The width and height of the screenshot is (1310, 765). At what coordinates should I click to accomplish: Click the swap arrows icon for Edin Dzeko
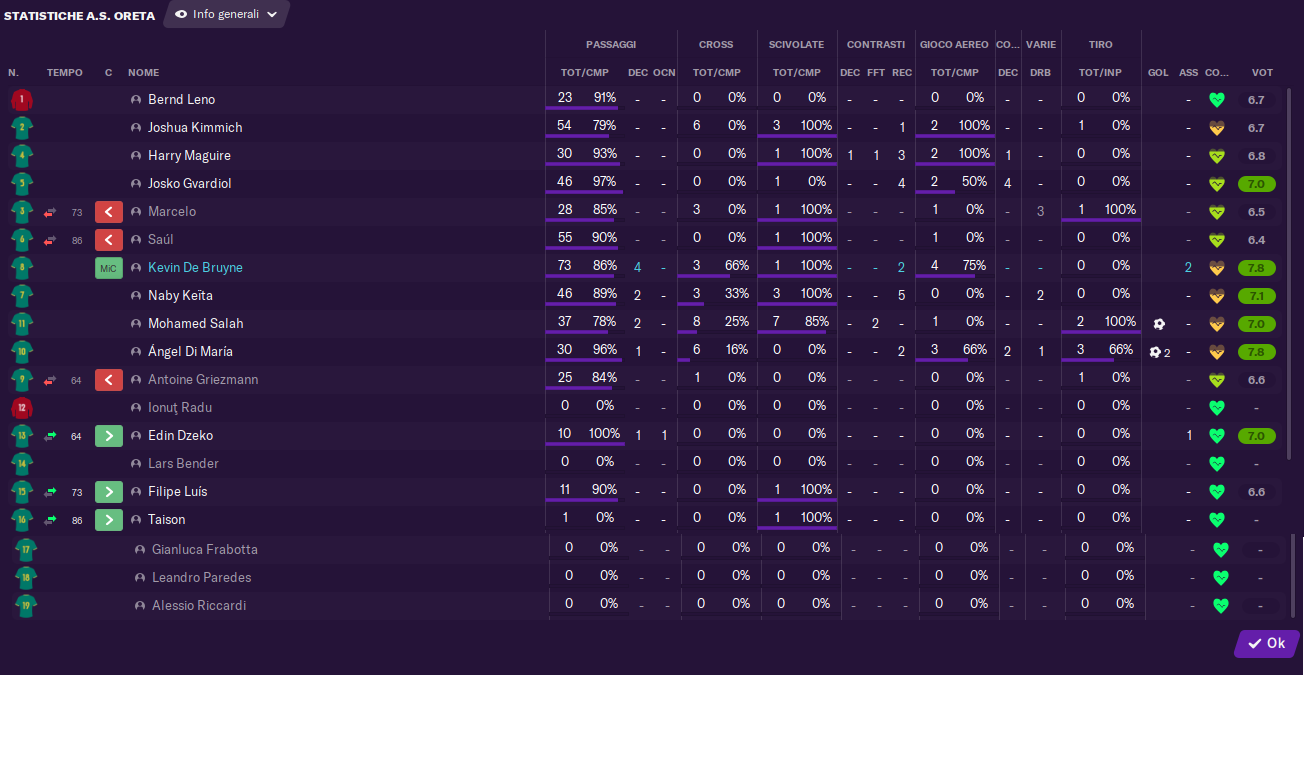coord(50,436)
